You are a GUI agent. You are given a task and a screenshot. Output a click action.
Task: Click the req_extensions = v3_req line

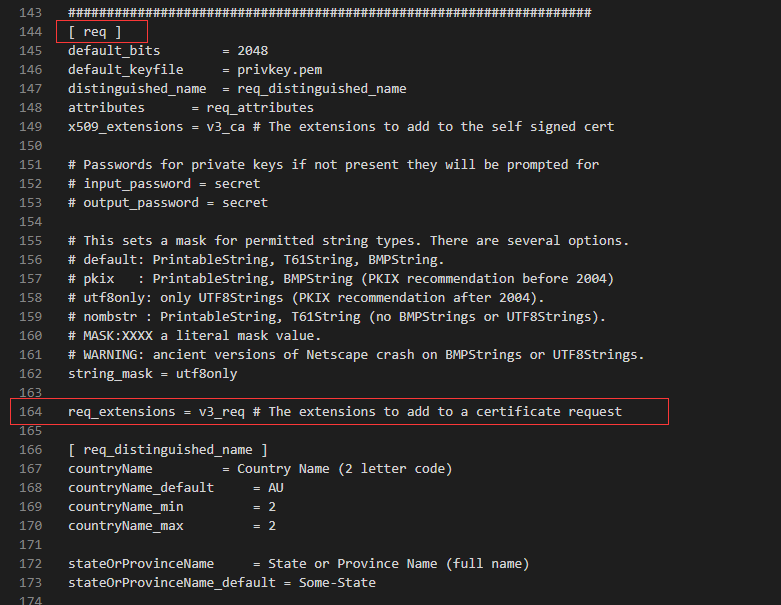click(345, 412)
